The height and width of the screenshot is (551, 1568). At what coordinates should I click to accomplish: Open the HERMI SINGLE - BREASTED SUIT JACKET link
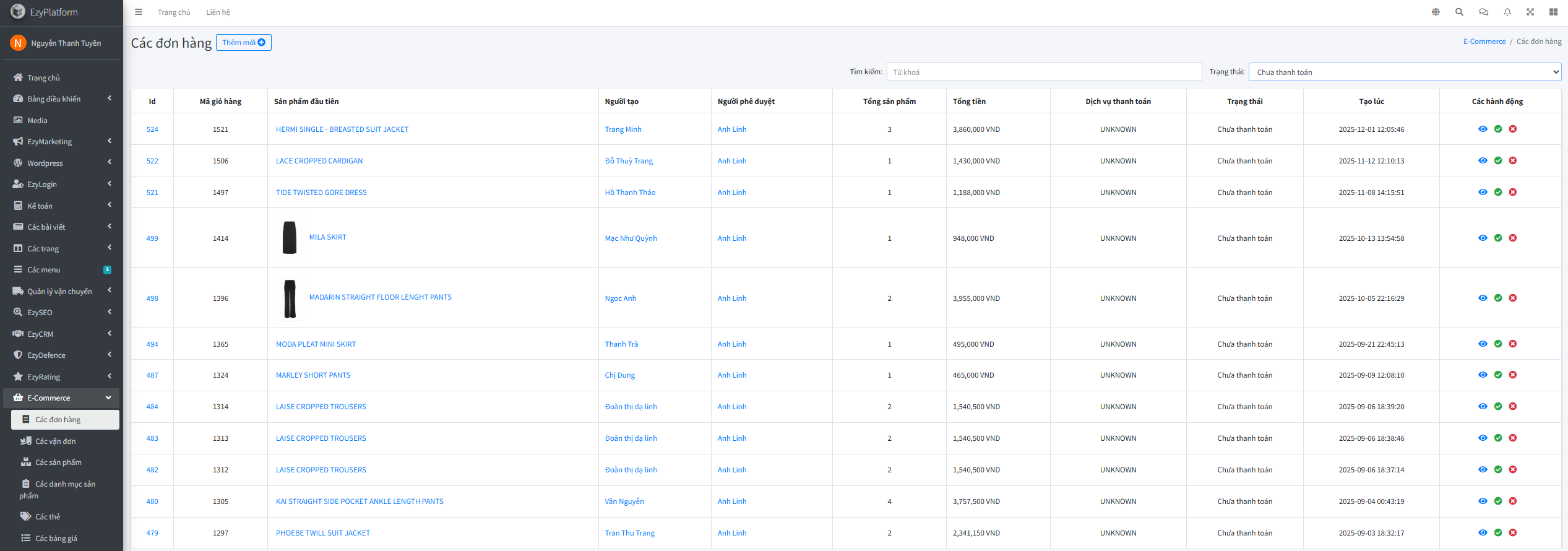coord(342,129)
